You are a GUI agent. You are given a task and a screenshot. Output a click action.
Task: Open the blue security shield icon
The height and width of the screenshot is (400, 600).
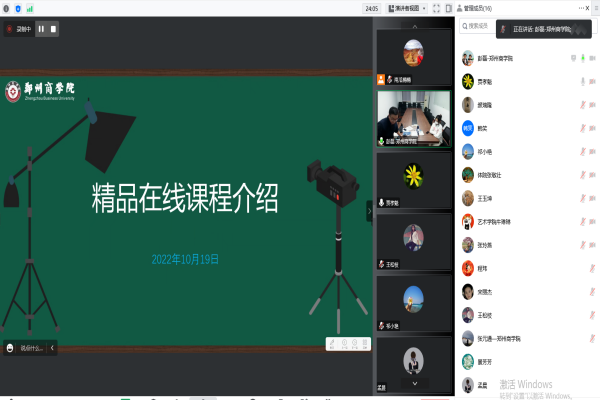pyautogui.click(x=18, y=8)
